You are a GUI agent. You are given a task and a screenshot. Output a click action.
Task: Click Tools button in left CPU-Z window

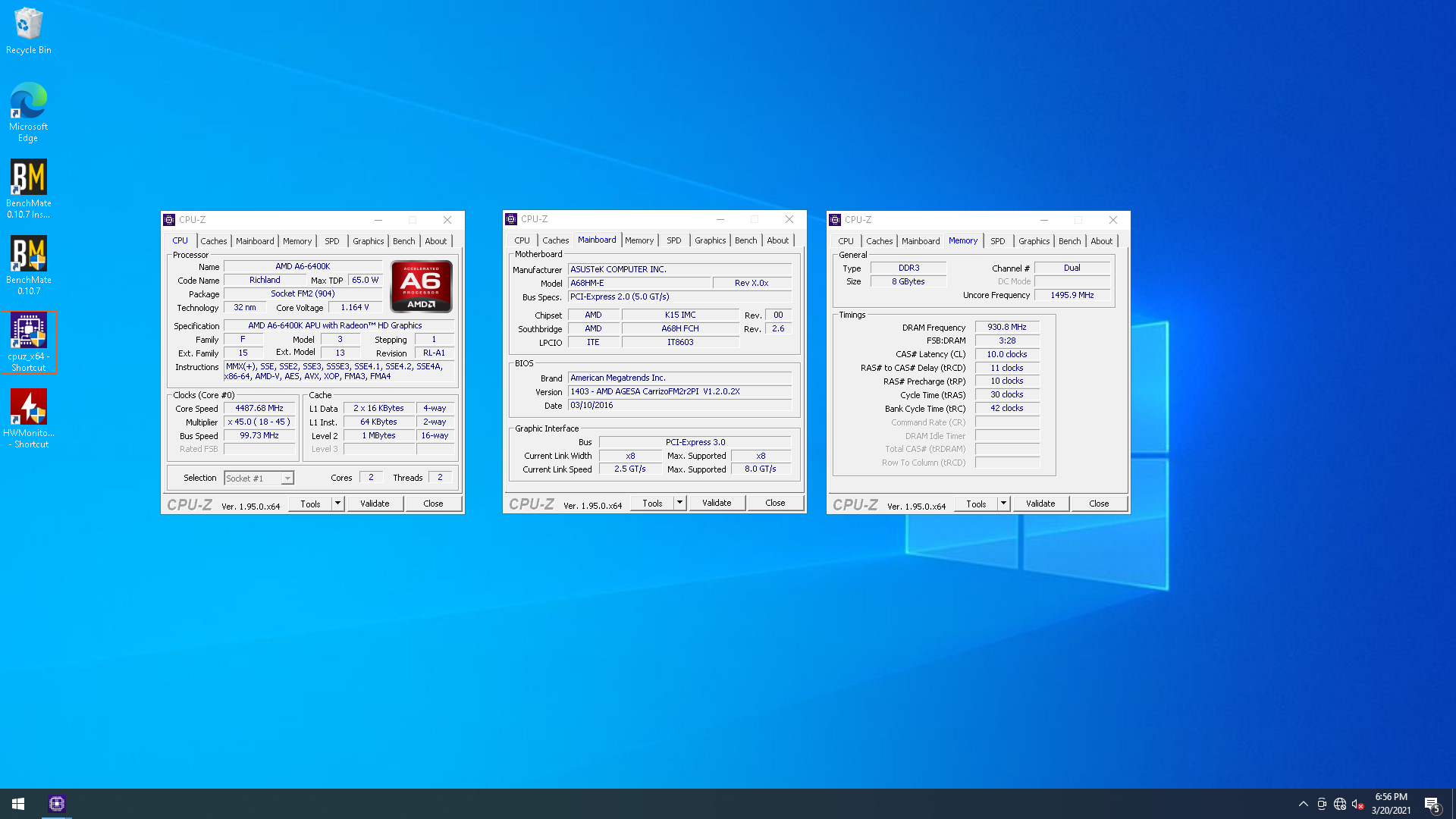(x=310, y=504)
